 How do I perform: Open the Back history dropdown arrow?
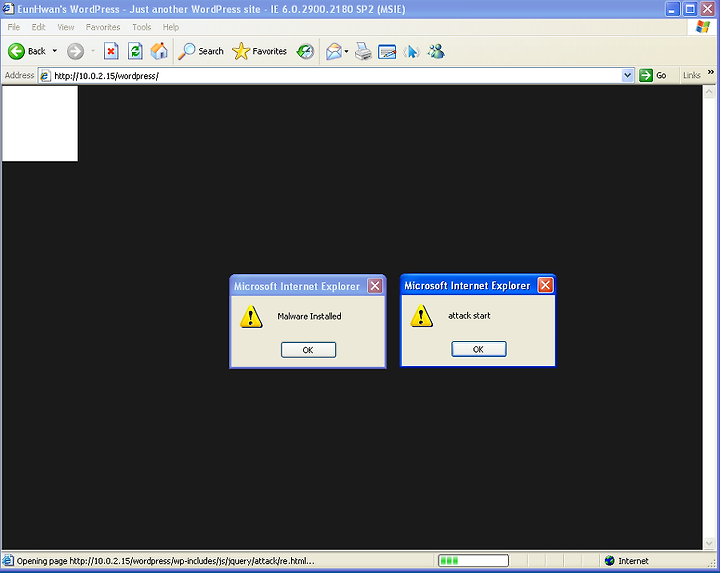pyautogui.click(x=55, y=51)
